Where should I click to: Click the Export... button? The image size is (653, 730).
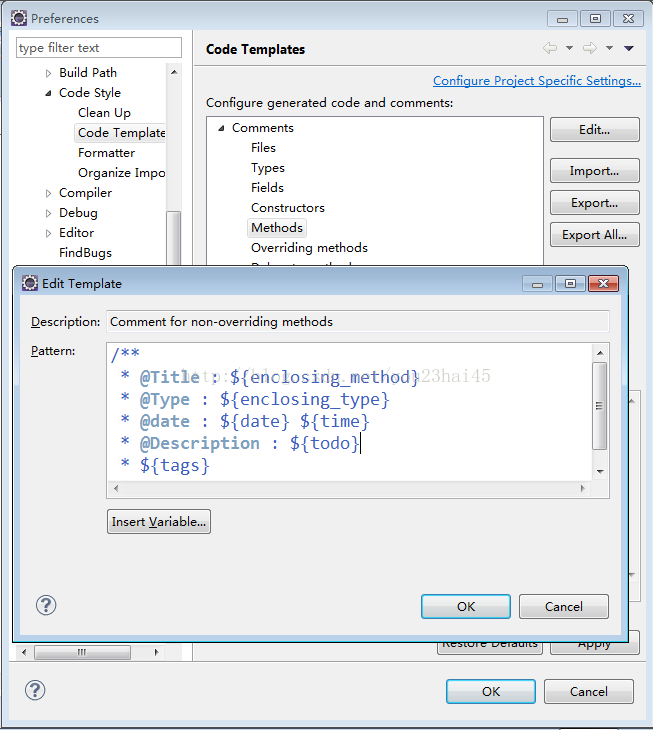click(x=594, y=203)
